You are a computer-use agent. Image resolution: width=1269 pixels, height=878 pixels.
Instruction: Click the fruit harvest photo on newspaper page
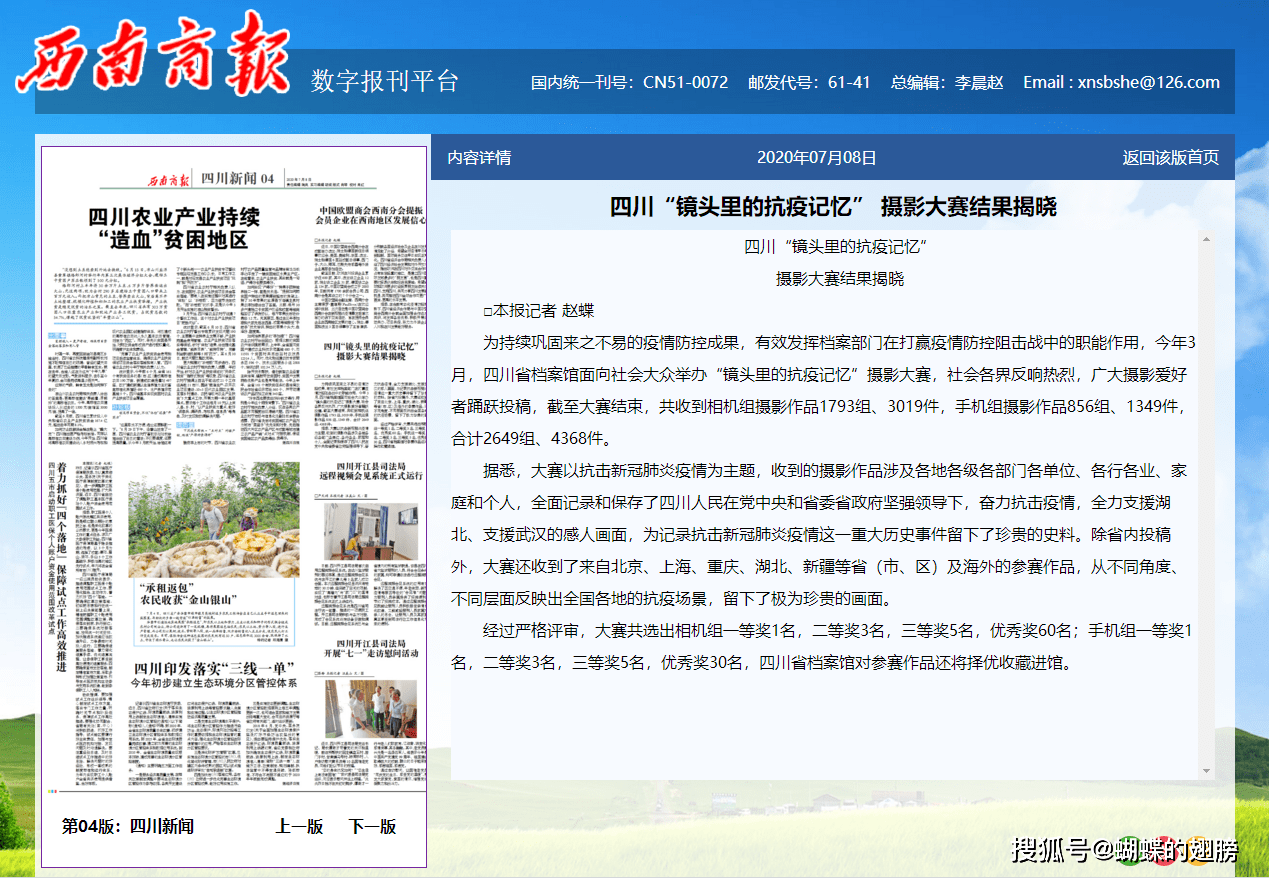click(x=213, y=518)
